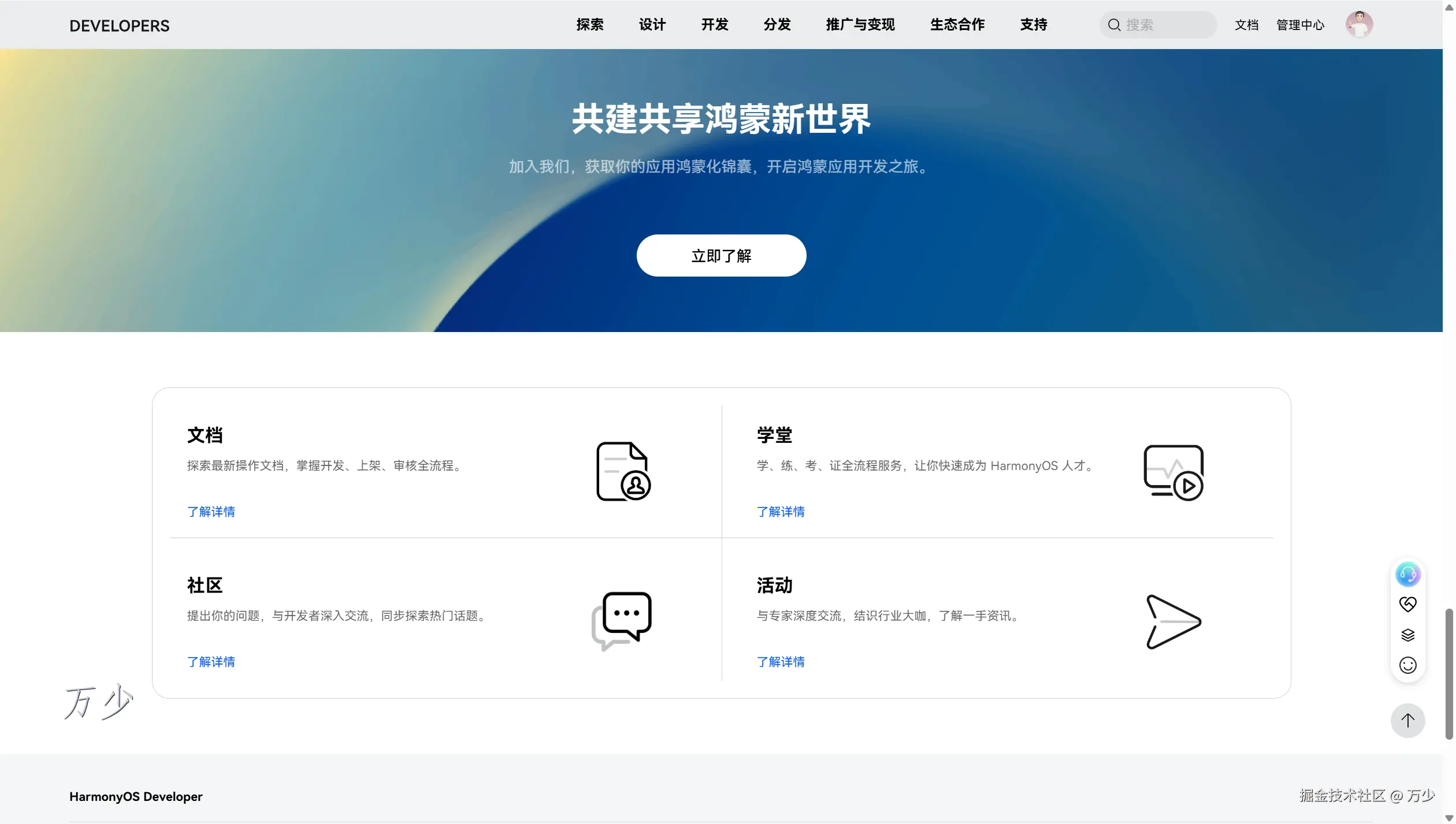This screenshot has width=1456, height=824.
Task: Expand the 推广与变现 menu
Action: (860, 25)
